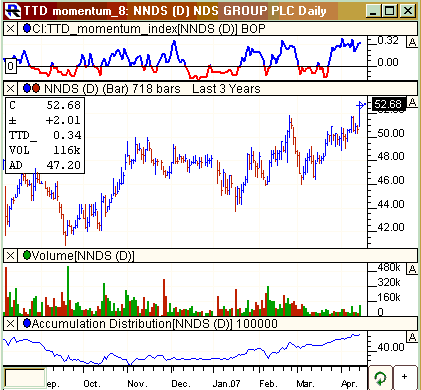Click the Feb. label on date axis
The width and height of the screenshot is (421, 390).
pos(268,384)
